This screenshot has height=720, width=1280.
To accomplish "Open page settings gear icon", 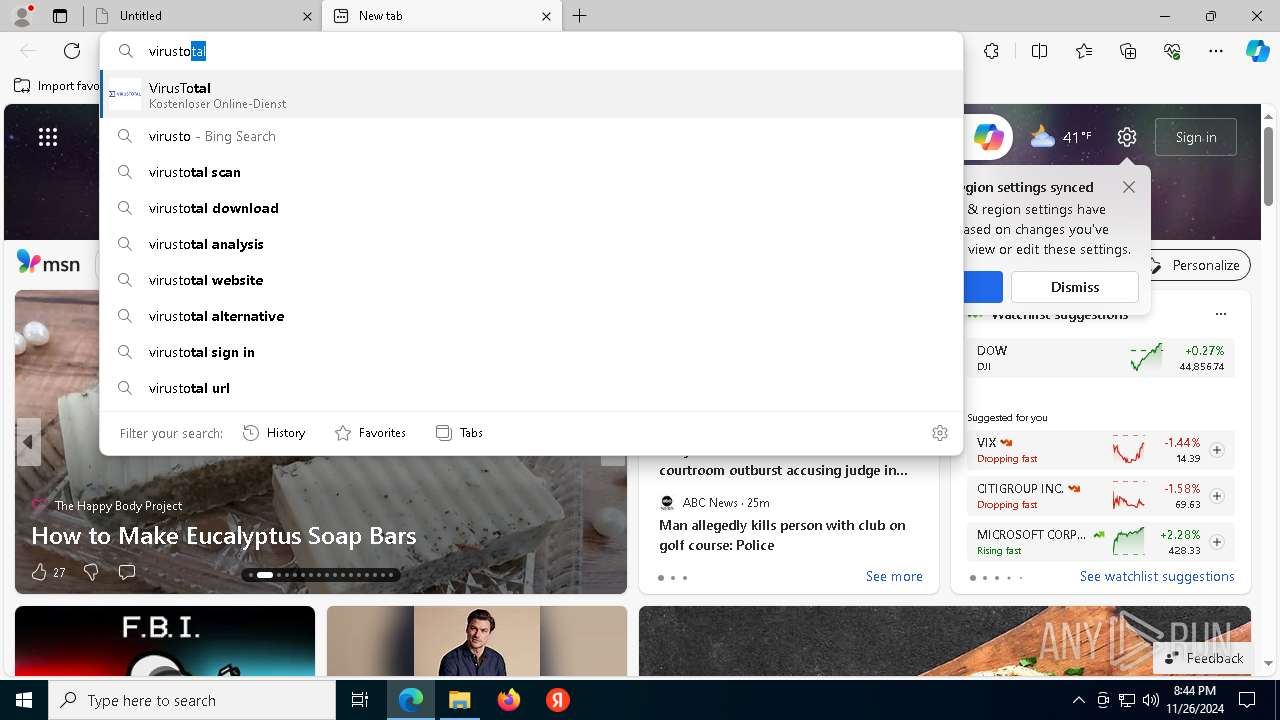I will click(x=1127, y=137).
